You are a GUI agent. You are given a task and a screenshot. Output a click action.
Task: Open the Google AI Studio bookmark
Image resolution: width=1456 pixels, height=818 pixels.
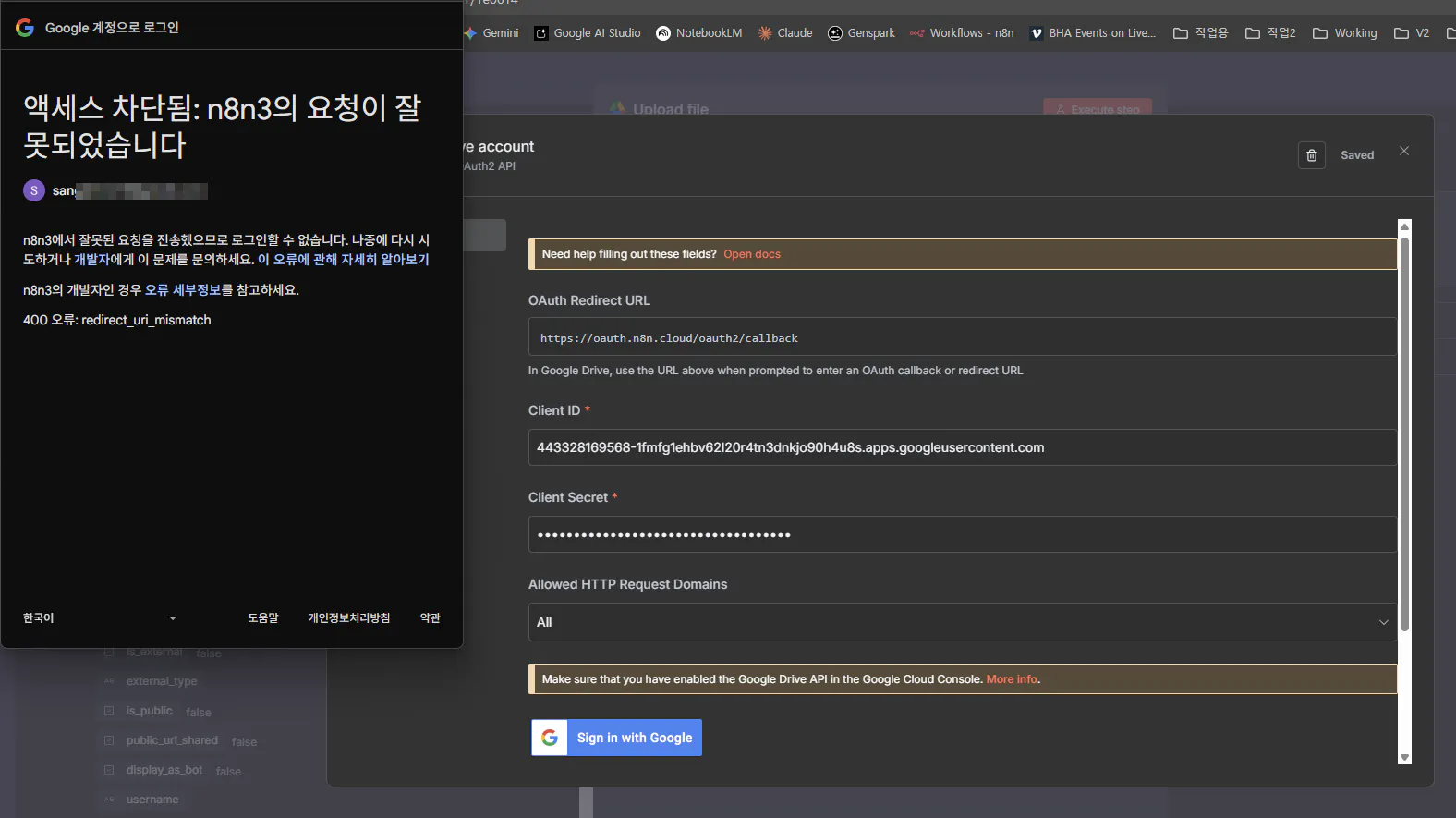[x=588, y=33]
